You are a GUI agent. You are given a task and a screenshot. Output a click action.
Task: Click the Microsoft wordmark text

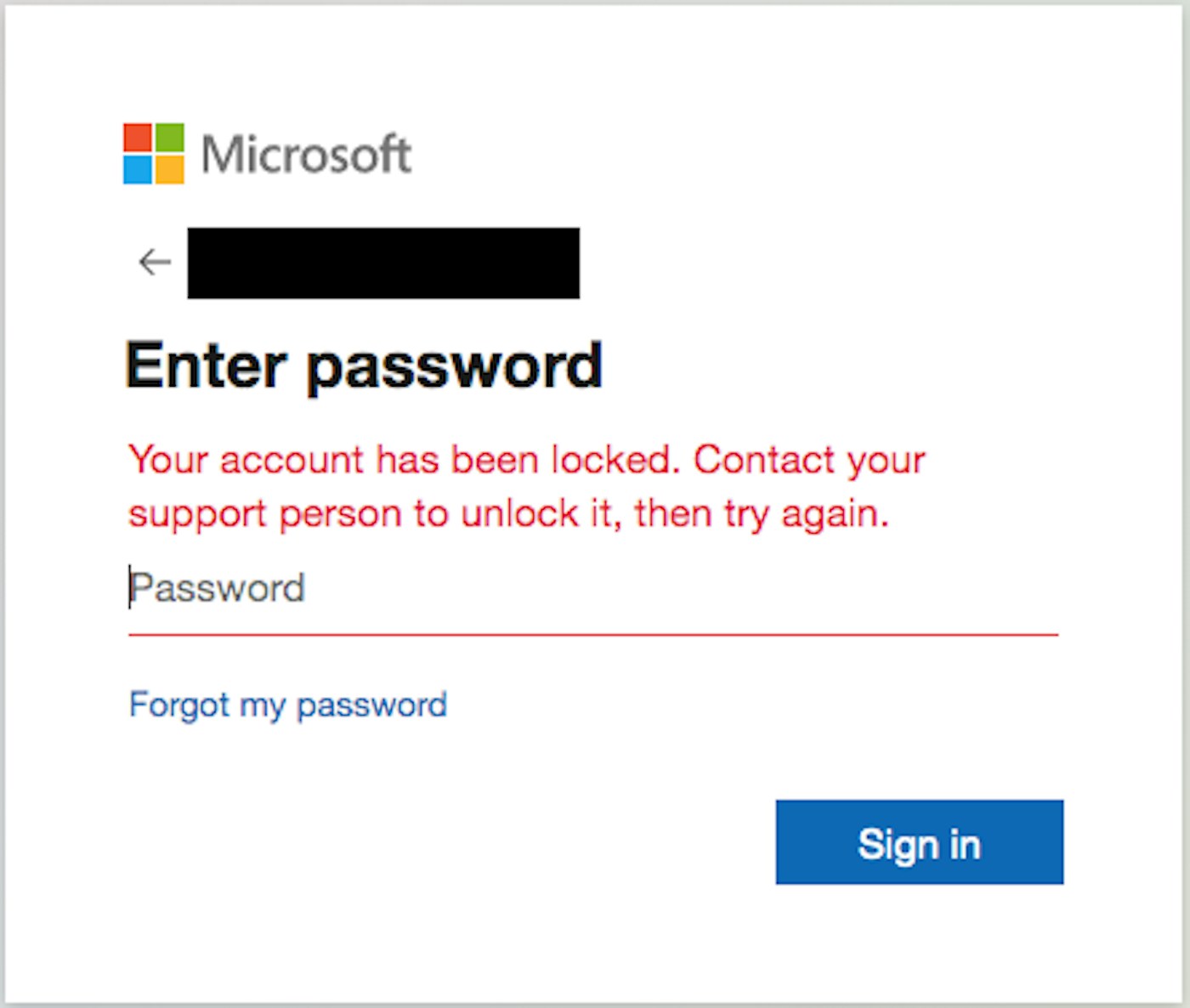click(x=306, y=155)
